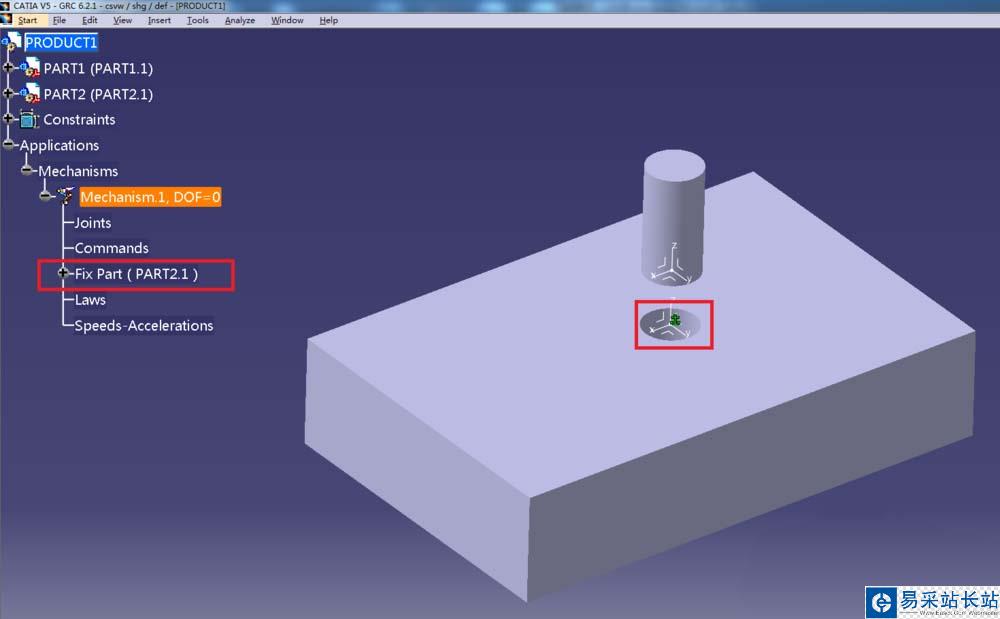This screenshot has height=619, width=1000.
Task: Open the Tools menu
Action: click(198, 20)
